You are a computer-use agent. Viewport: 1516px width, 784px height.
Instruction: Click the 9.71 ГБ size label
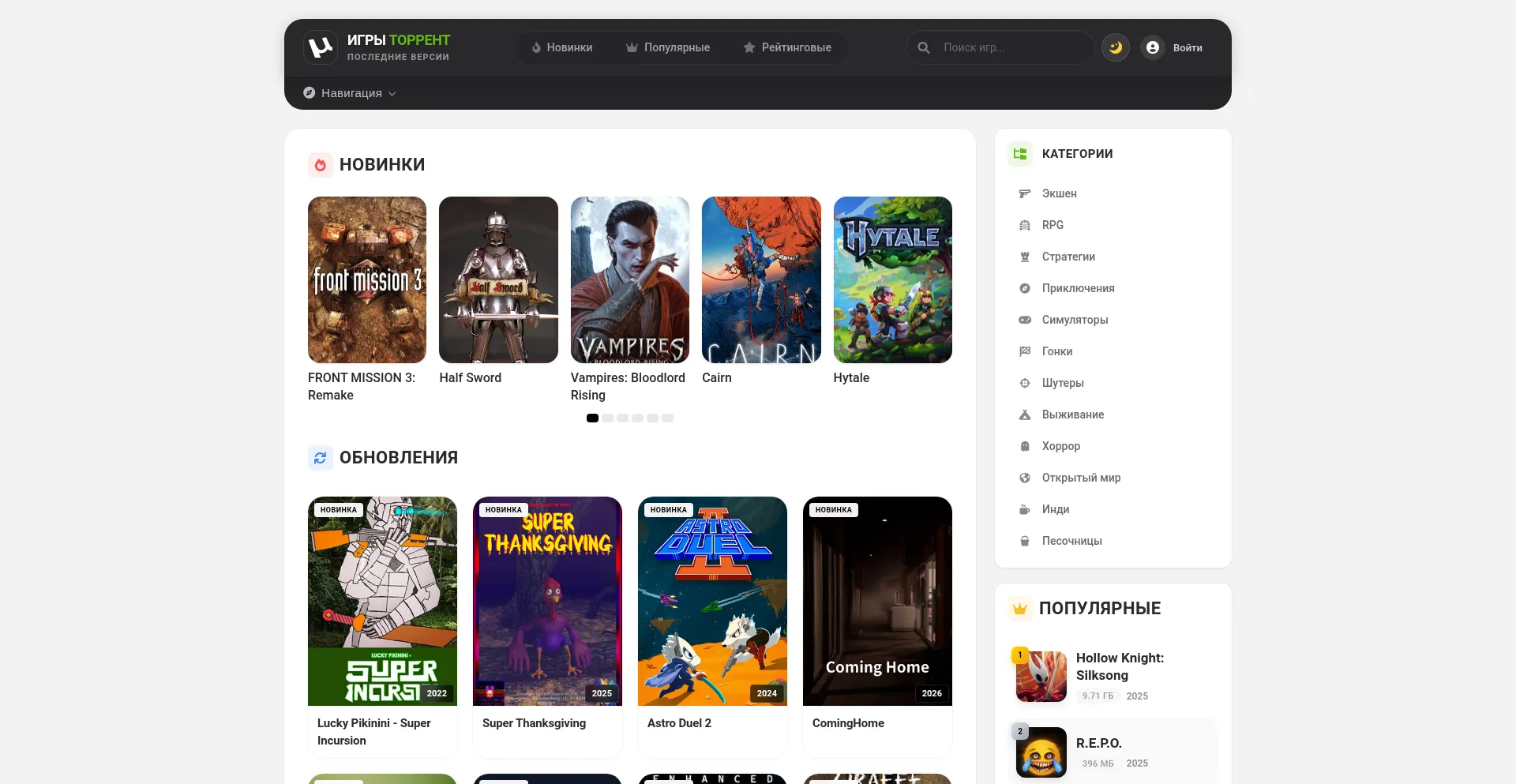[x=1098, y=696]
